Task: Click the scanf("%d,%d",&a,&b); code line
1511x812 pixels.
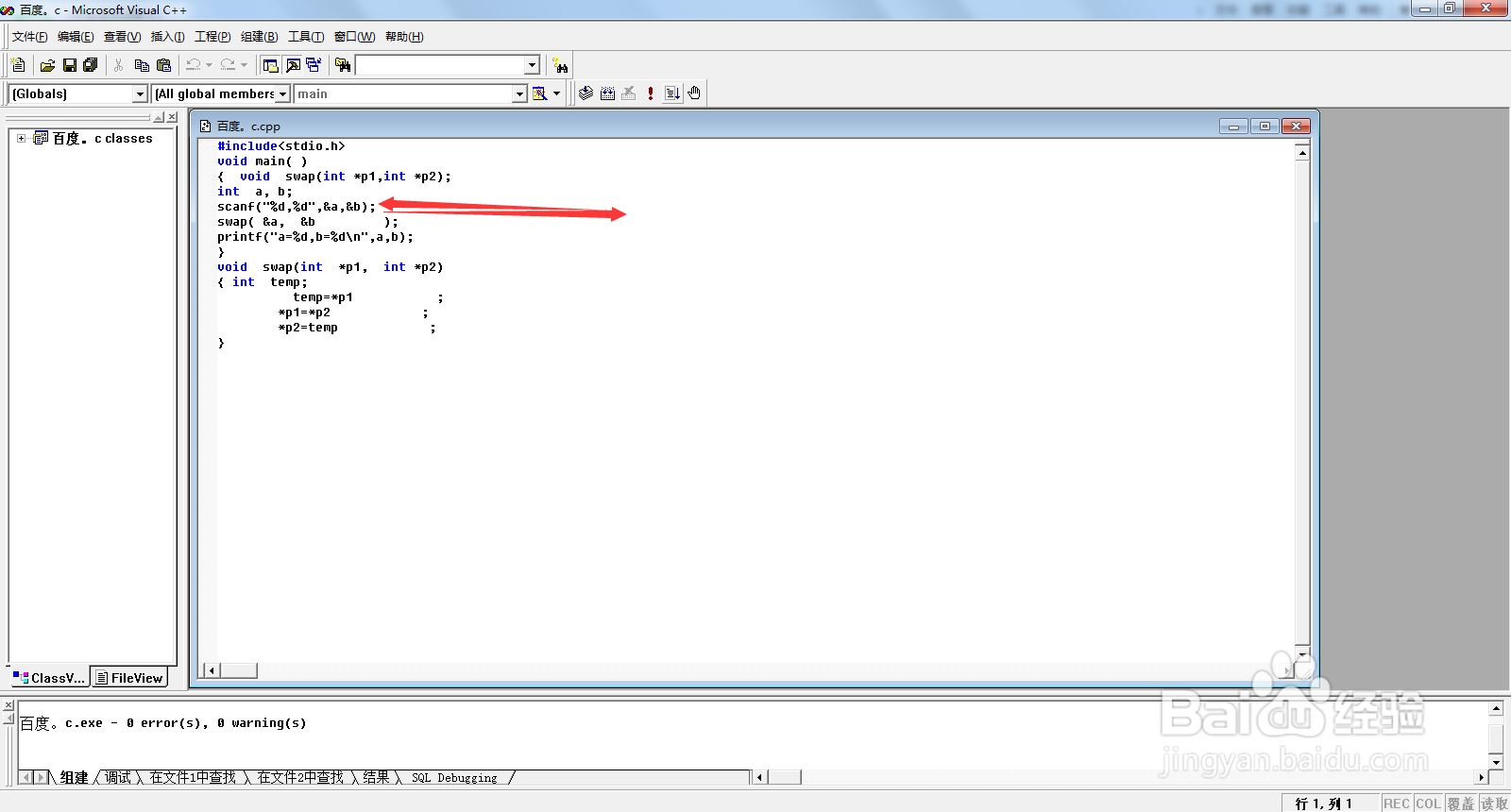Action: click(x=297, y=207)
